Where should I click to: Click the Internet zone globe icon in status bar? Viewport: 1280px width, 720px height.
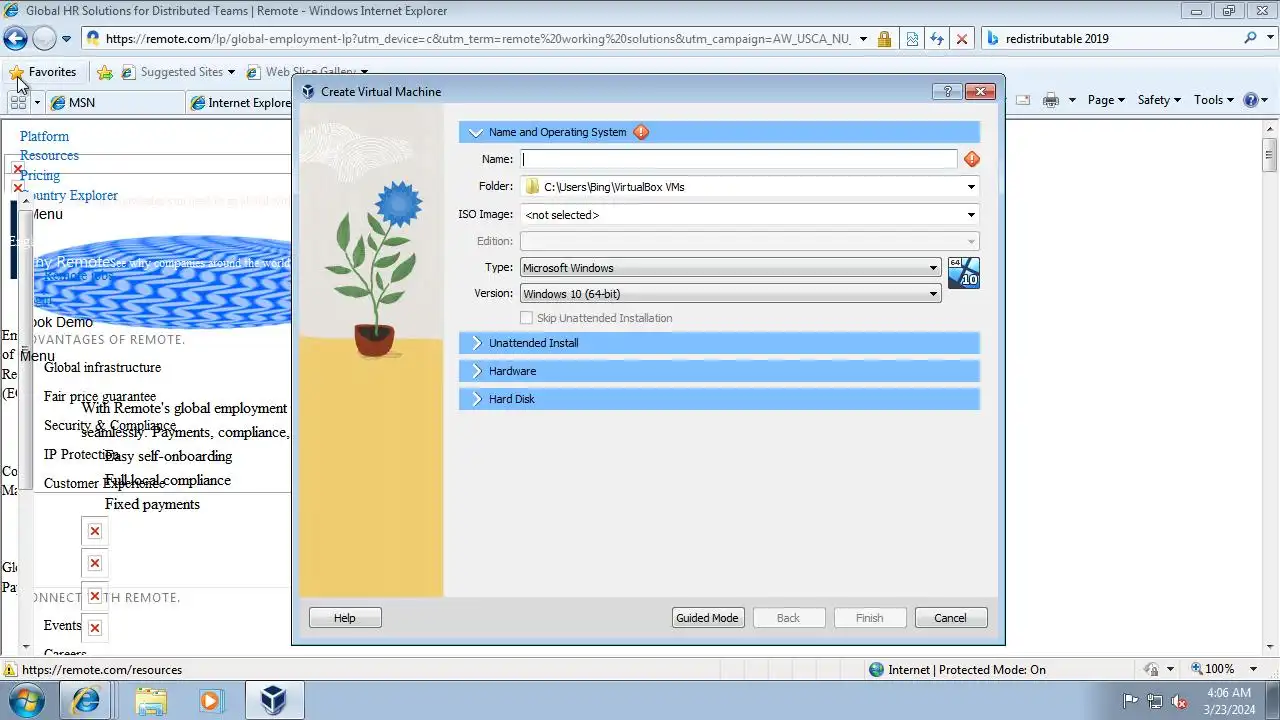tap(877, 670)
